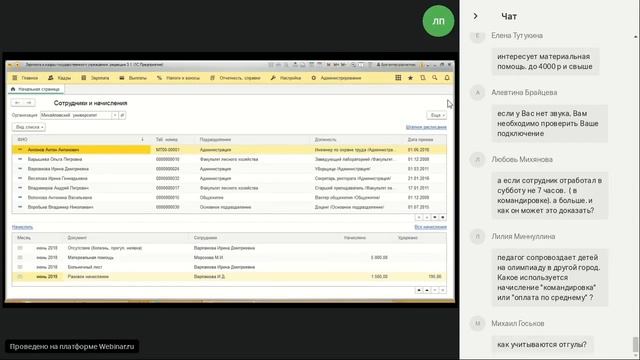Jump to end of the employee list
The width and height of the screenshot is (640, 360).
point(443,218)
